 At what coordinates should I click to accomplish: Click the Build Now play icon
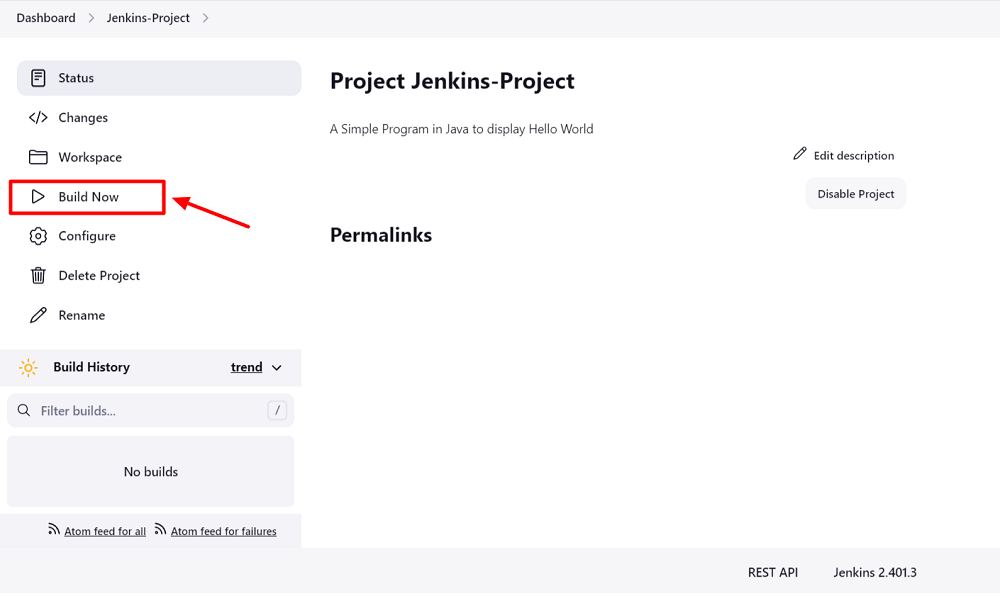(x=38, y=197)
